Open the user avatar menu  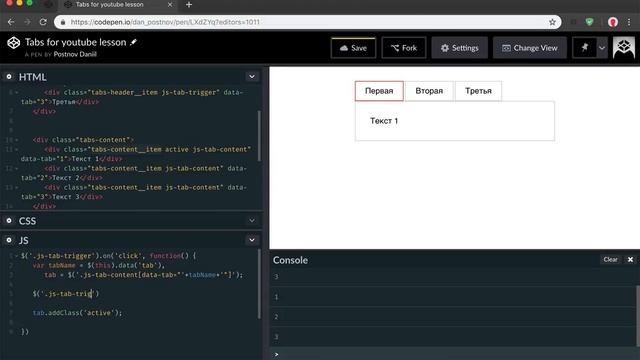coord(624,48)
